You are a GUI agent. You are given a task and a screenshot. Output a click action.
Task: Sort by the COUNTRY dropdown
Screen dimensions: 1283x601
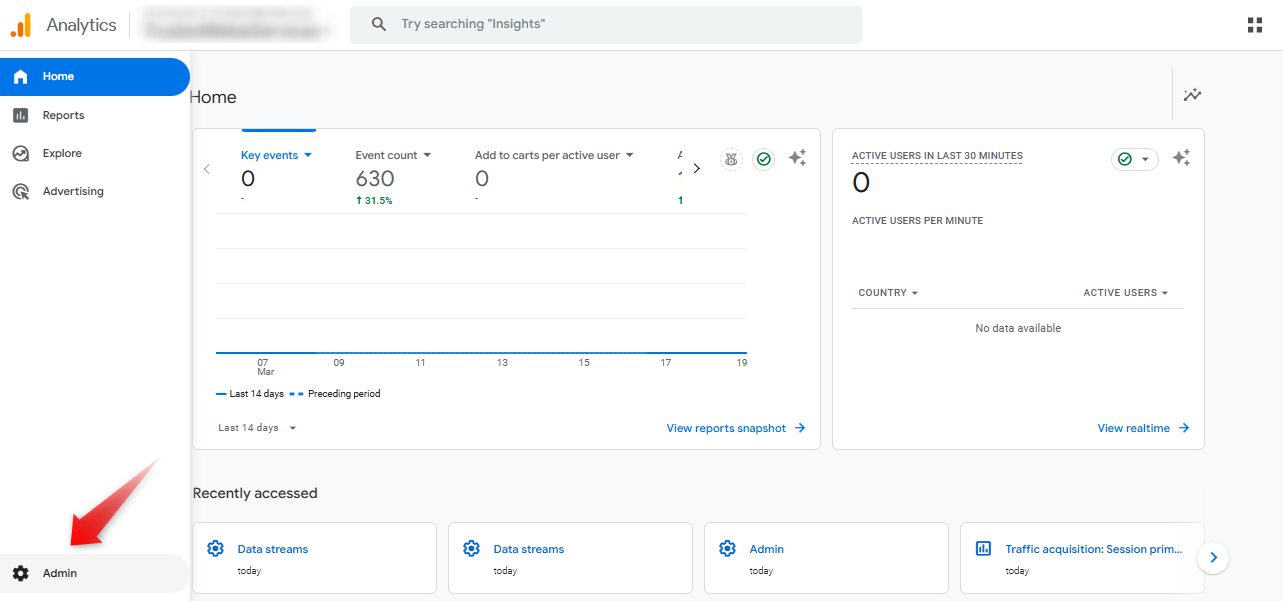[x=888, y=293]
